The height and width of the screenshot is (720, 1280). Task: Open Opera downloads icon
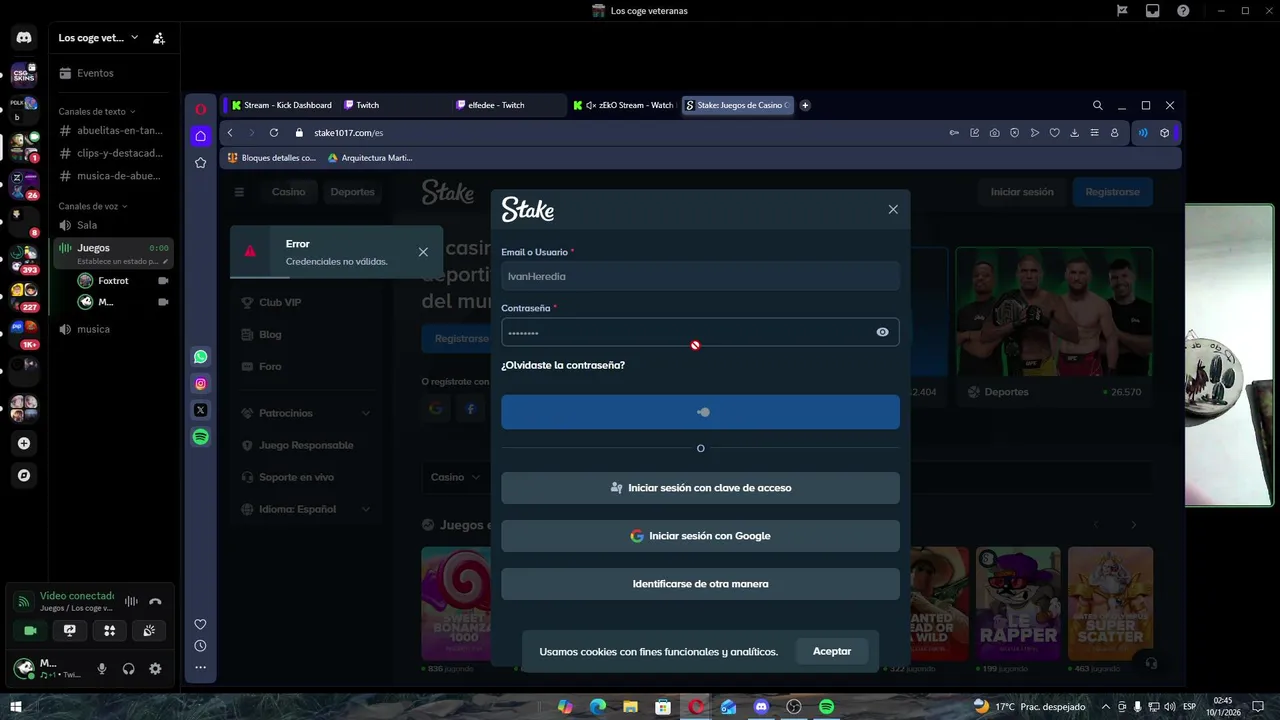point(1074,133)
